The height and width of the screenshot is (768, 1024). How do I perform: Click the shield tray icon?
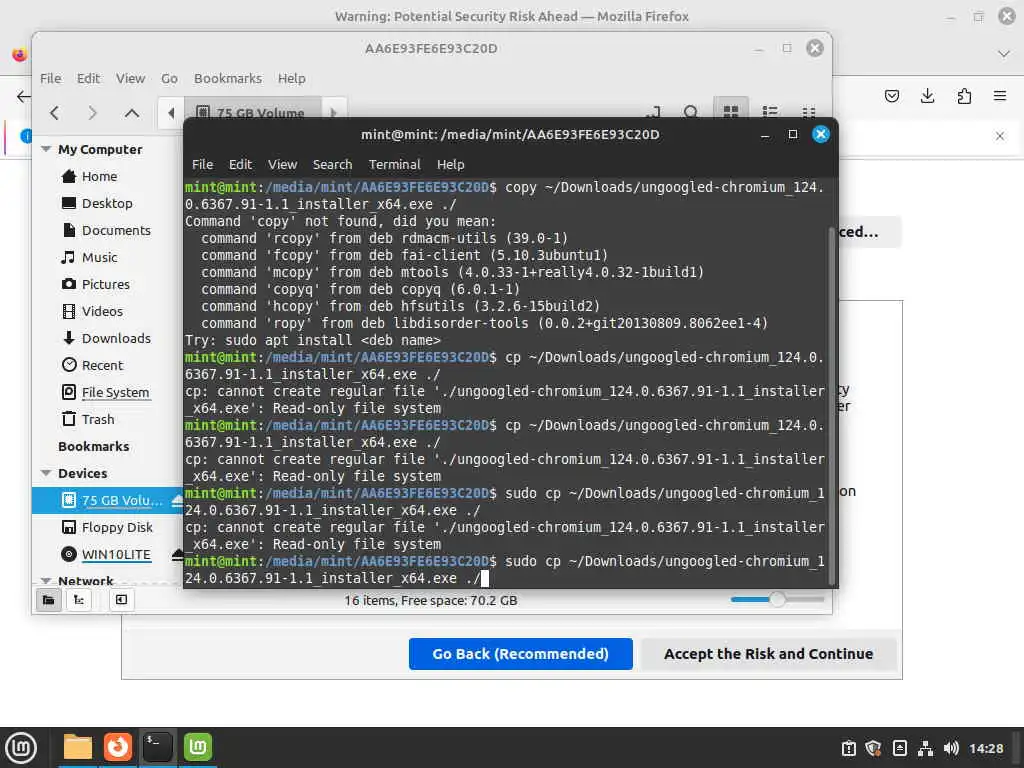point(873,748)
